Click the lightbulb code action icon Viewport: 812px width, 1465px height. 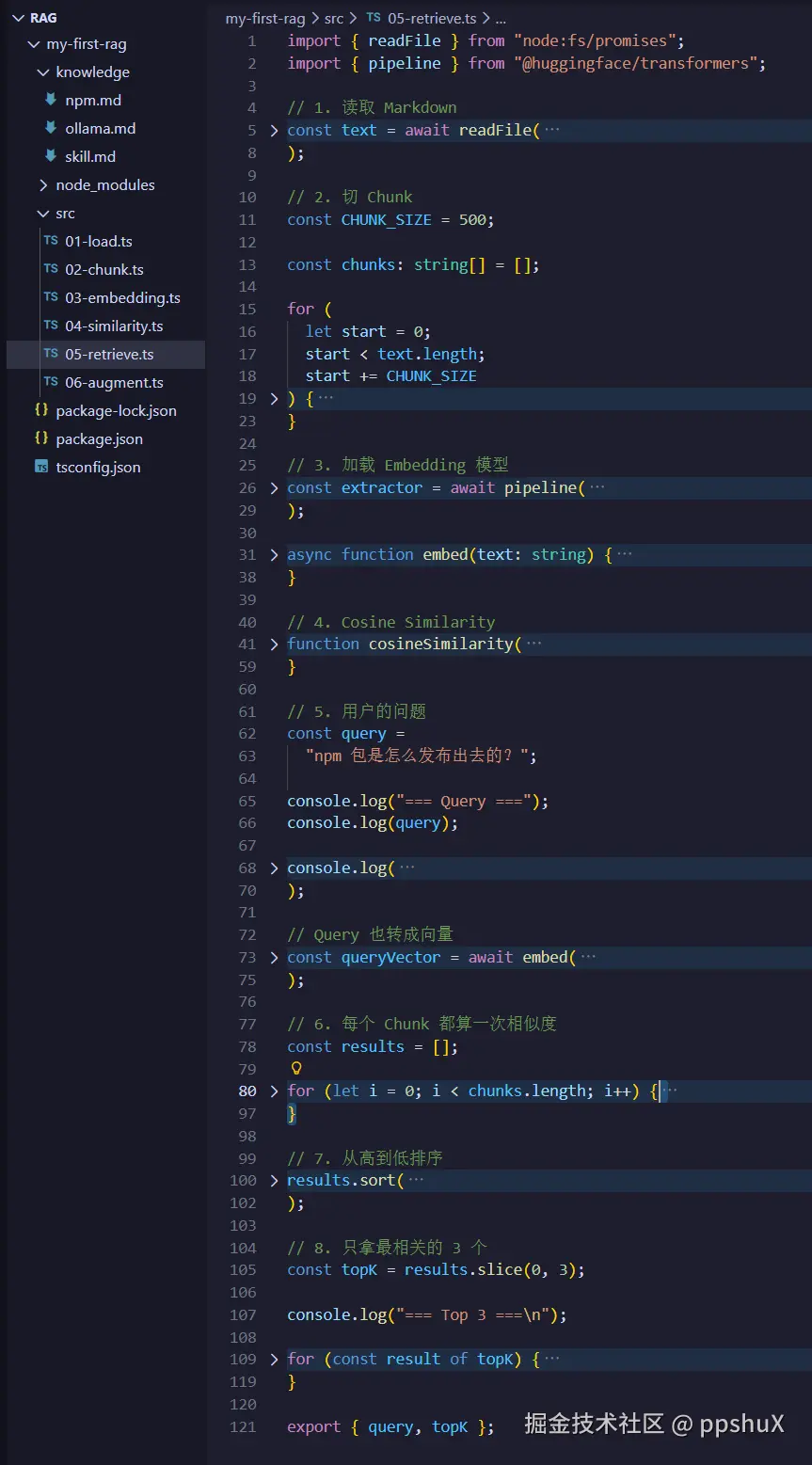[x=295, y=1069]
